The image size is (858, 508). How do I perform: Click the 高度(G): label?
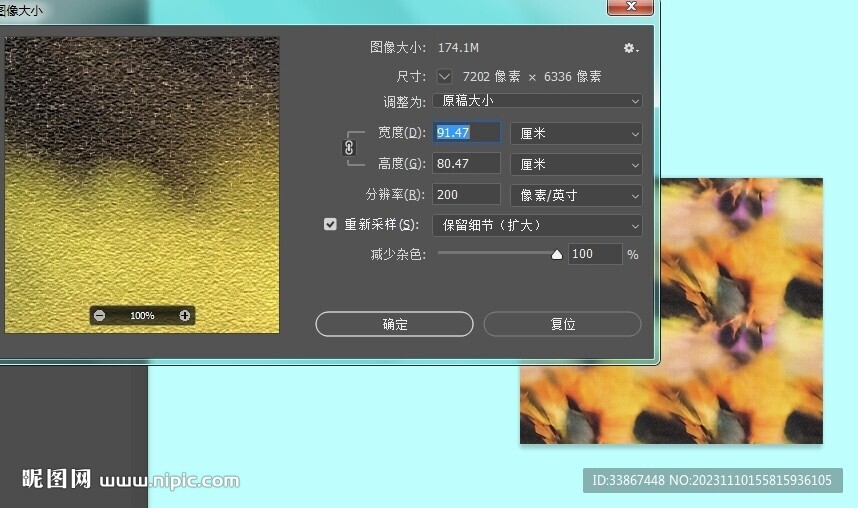[x=402, y=163]
